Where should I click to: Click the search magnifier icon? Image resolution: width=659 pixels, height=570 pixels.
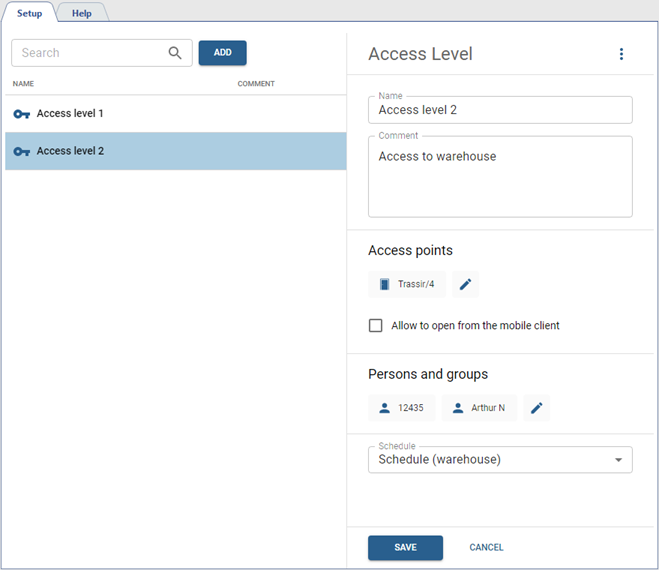pyautogui.click(x=175, y=53)
